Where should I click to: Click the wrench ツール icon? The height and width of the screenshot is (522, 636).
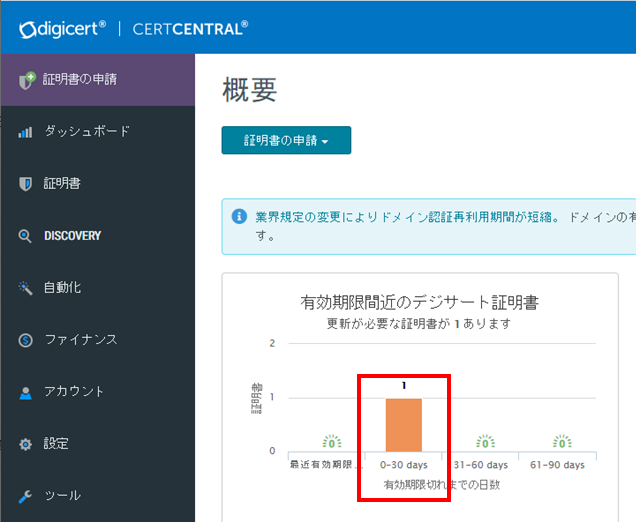coord(25,496)
